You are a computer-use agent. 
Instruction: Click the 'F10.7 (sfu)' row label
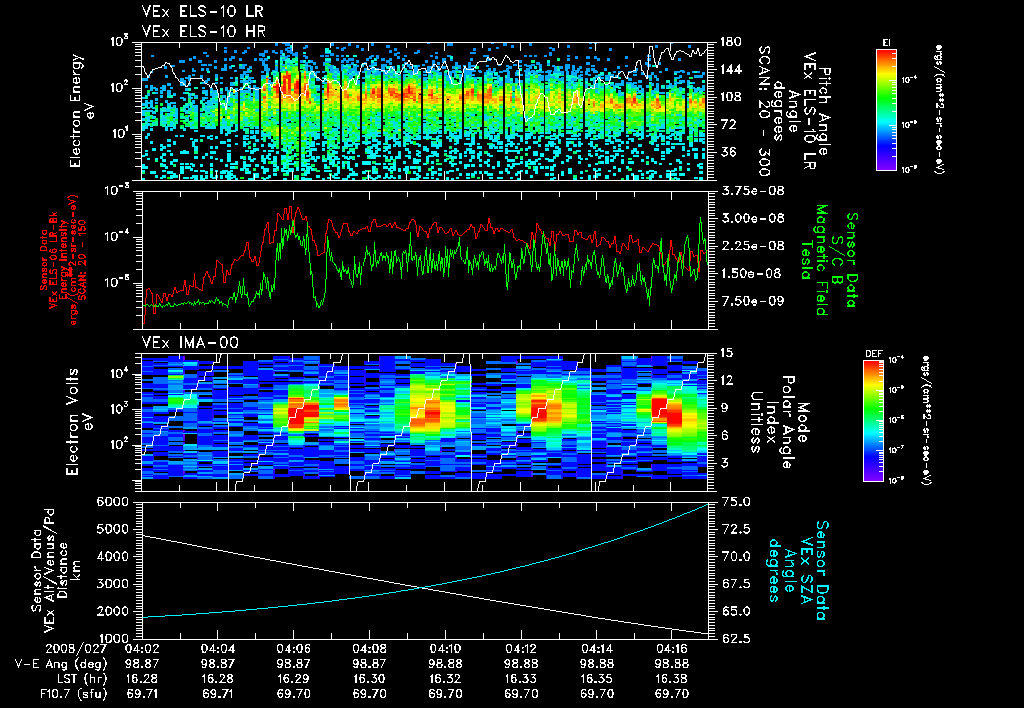click(x=72, y=694)
